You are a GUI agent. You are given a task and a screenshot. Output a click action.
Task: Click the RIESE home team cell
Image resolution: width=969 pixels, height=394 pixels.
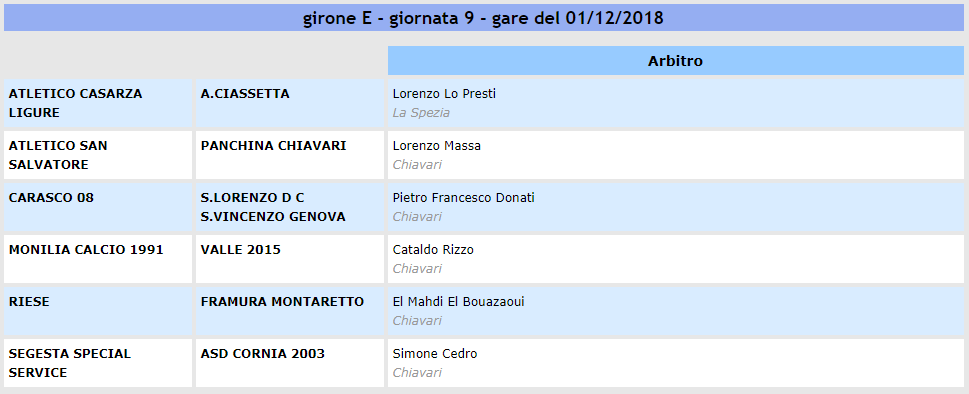(98, 311)
